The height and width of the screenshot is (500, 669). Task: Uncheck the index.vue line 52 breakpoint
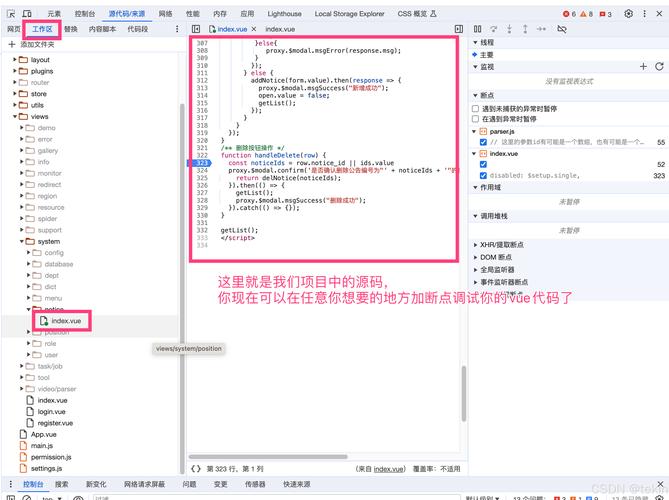pos(483,164)
